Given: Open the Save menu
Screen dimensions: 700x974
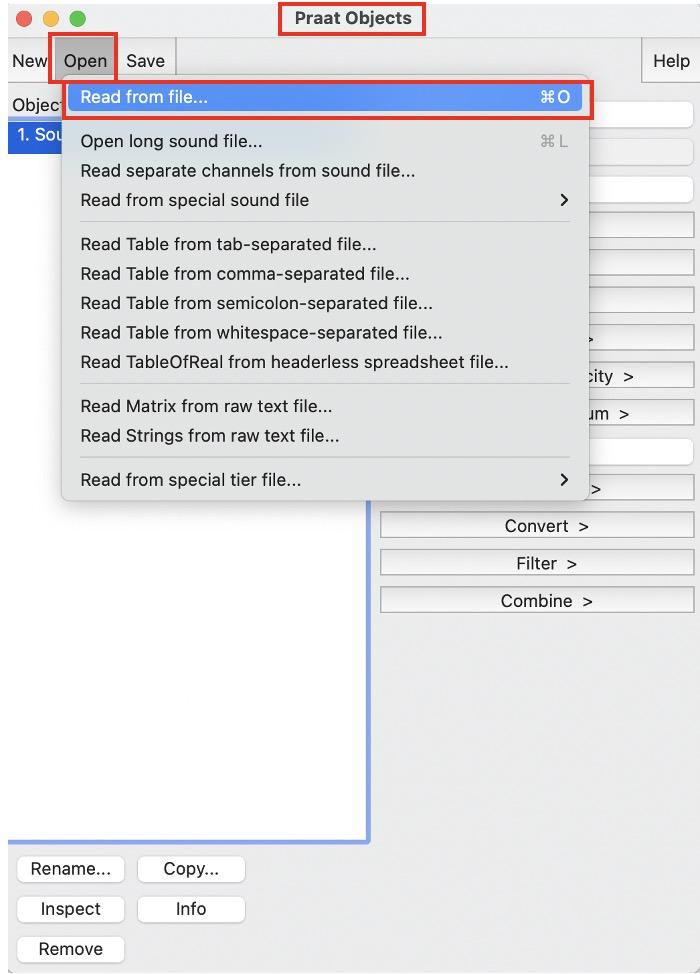Looking at the screenshot, I should click(x=145, y=61).
